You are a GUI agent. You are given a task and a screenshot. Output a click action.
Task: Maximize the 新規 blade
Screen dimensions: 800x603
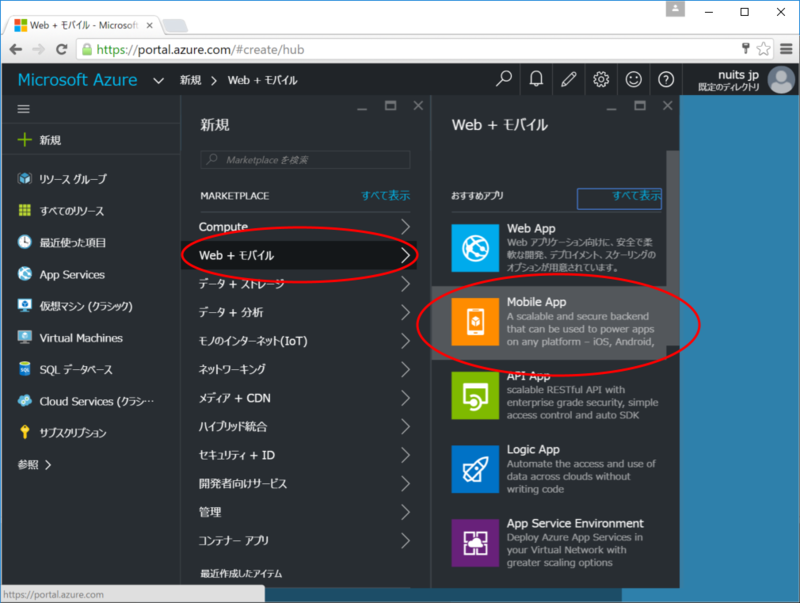pyautogui.click(x=390, y=106)
